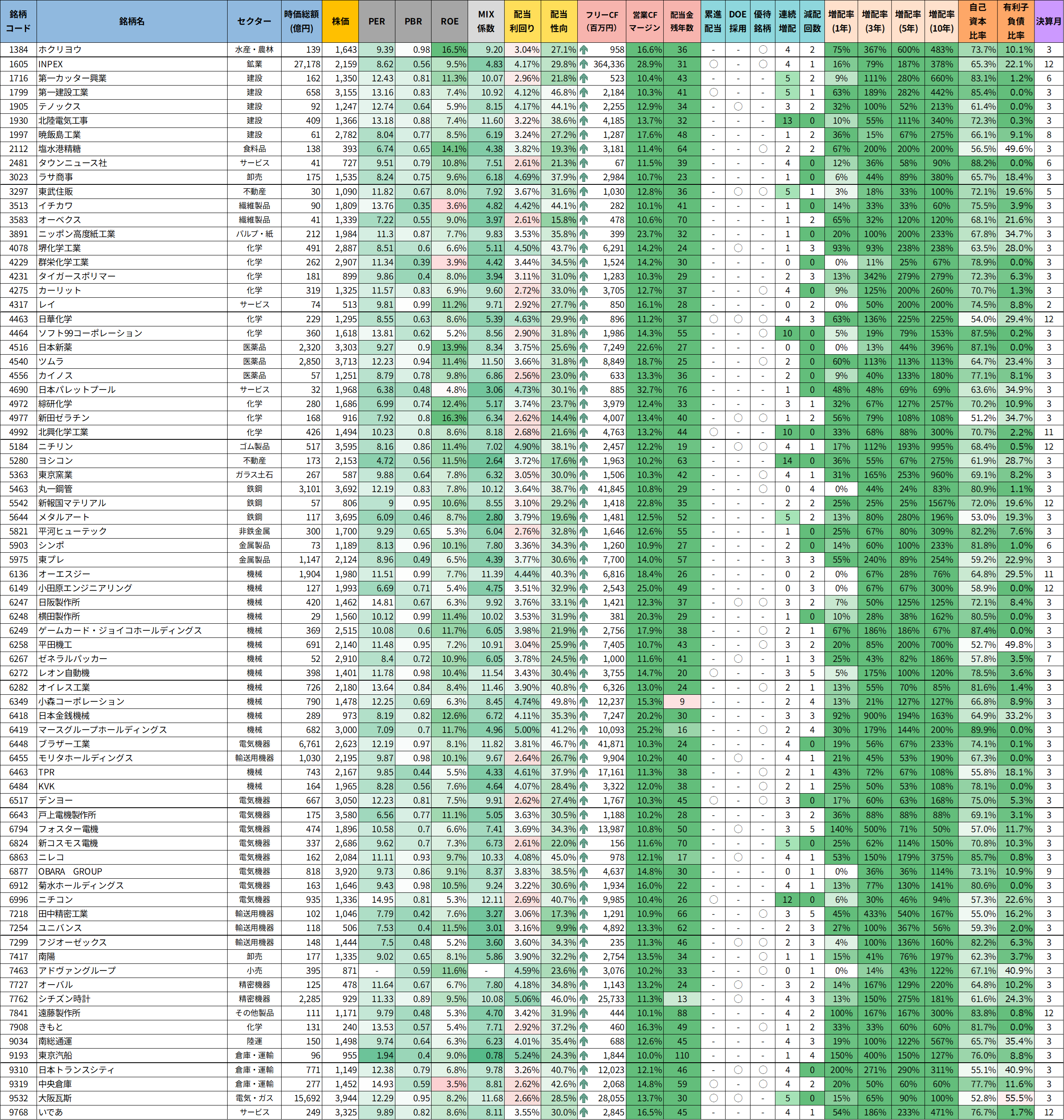Click the DOE採用 circle in テノックス row
1064x1120 pixels.
738,107
